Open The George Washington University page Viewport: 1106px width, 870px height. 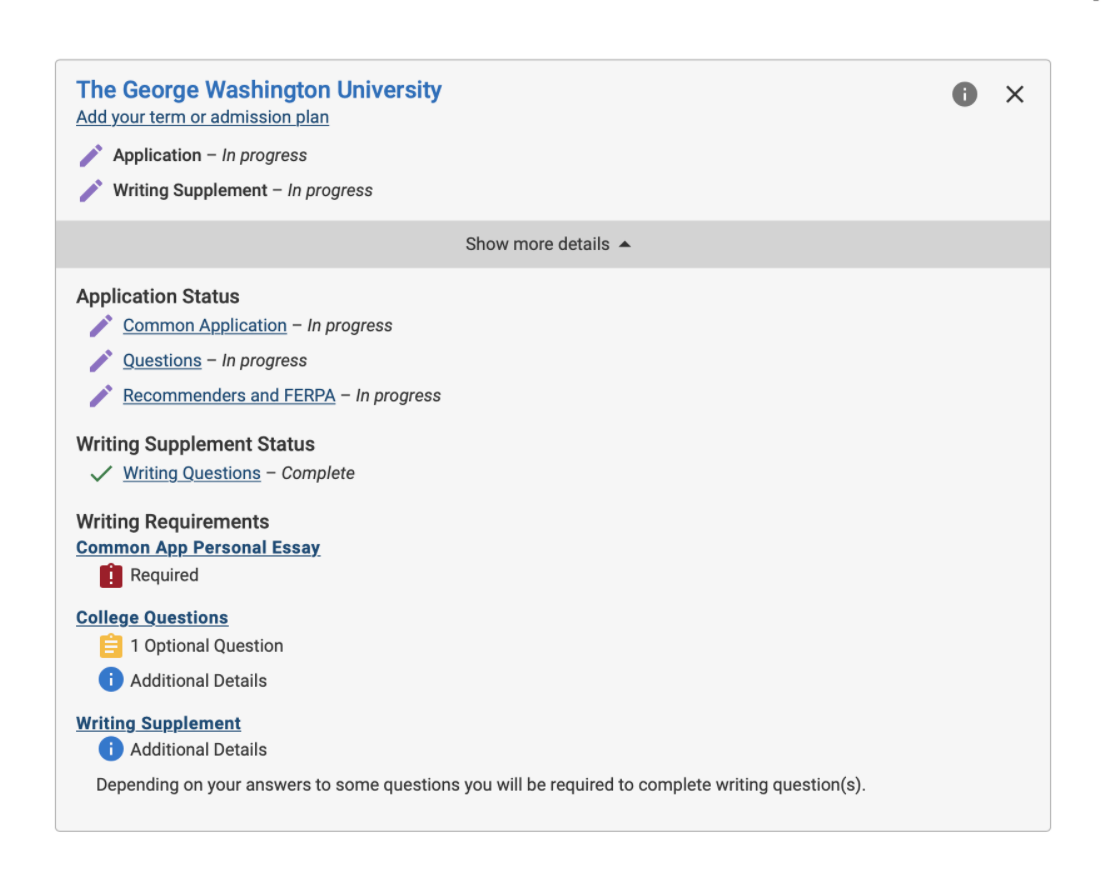[x=258, y=89]
